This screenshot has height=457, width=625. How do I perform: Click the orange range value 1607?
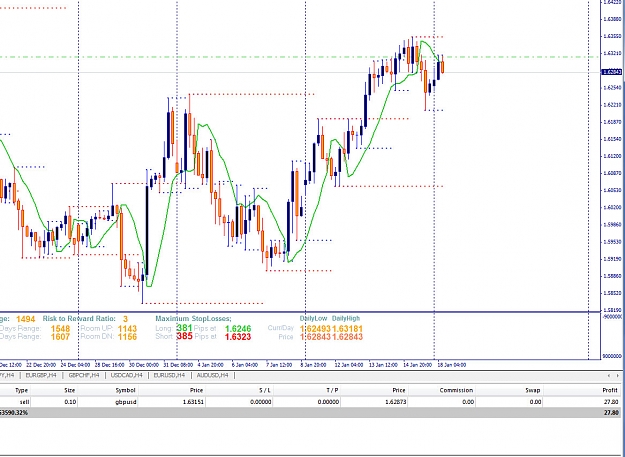point(60,337)
